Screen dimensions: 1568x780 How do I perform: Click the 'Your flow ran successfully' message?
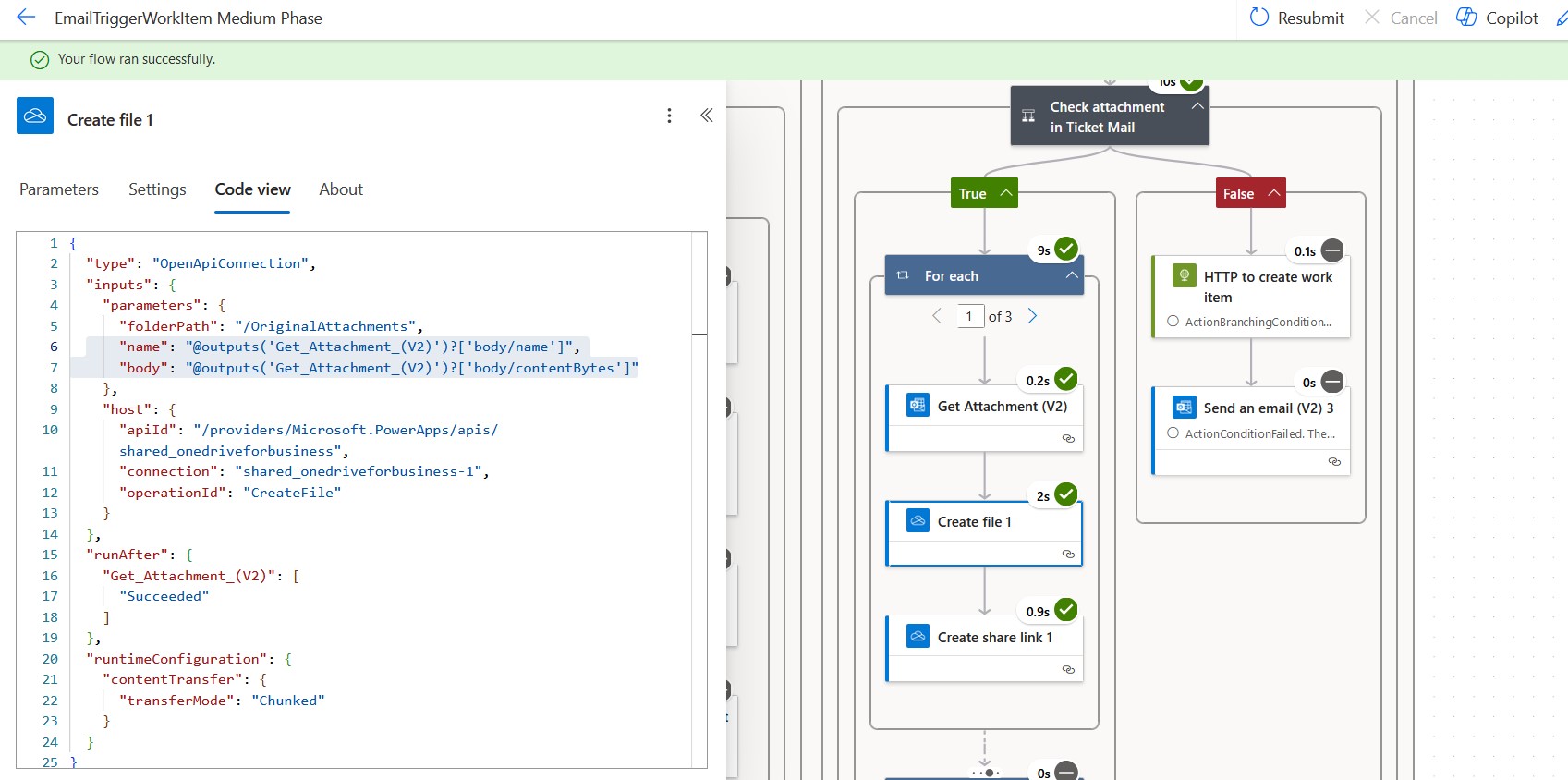point(137,59)
